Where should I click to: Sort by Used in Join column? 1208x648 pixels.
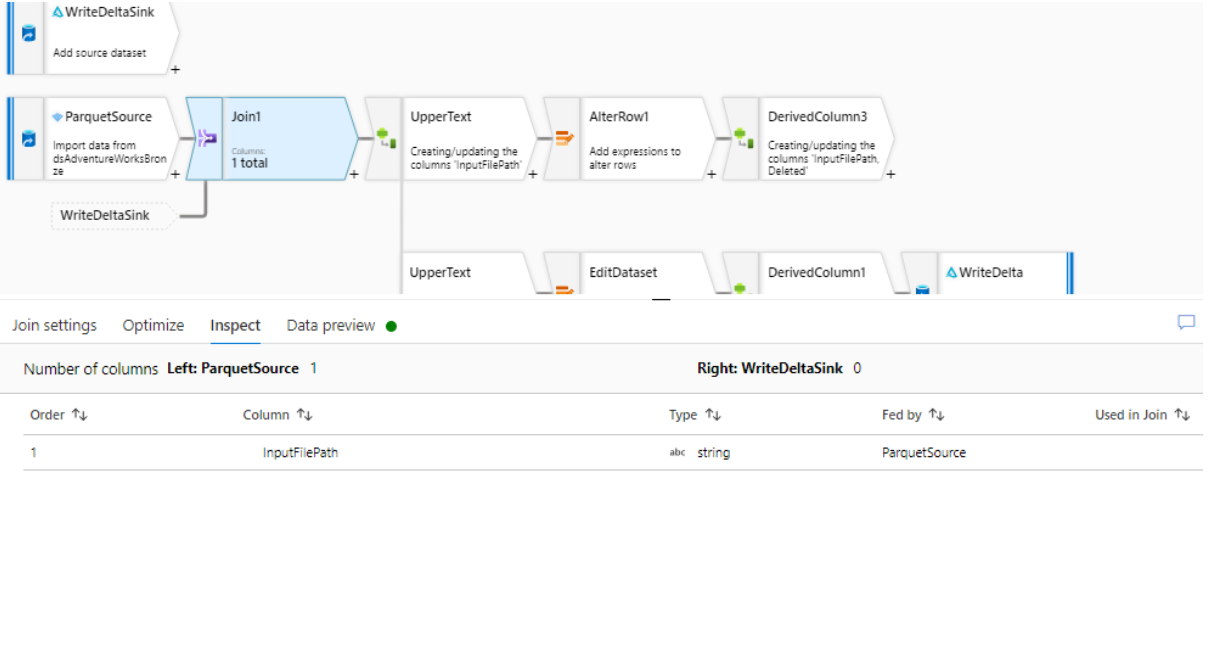coord(1182,415)
